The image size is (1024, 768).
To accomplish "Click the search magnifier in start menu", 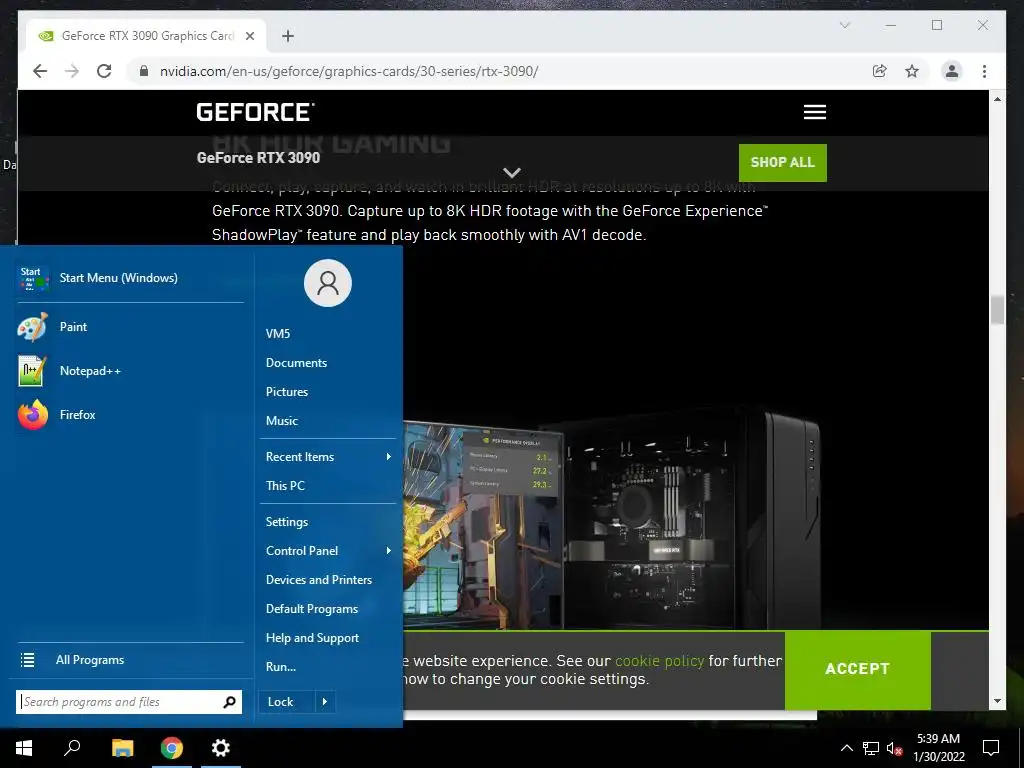I will click(x=229, y=702).
